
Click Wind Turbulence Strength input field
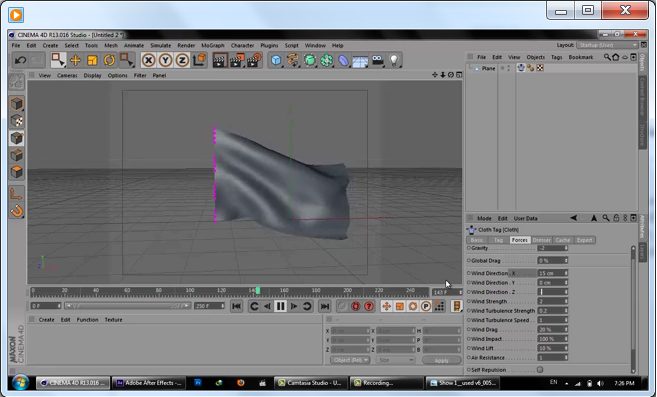[552, 311]
